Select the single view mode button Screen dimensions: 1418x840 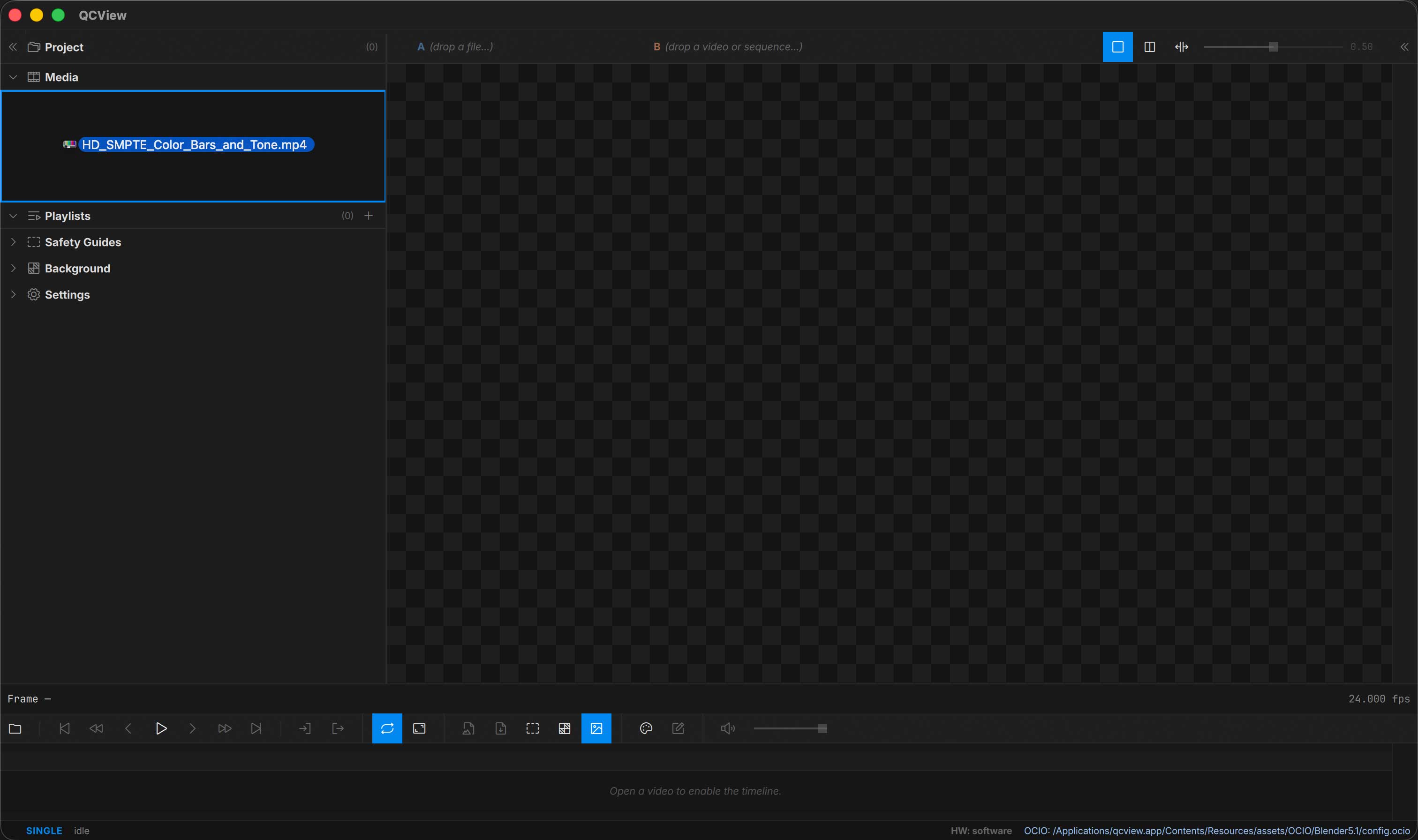[x=1117, y=47]
